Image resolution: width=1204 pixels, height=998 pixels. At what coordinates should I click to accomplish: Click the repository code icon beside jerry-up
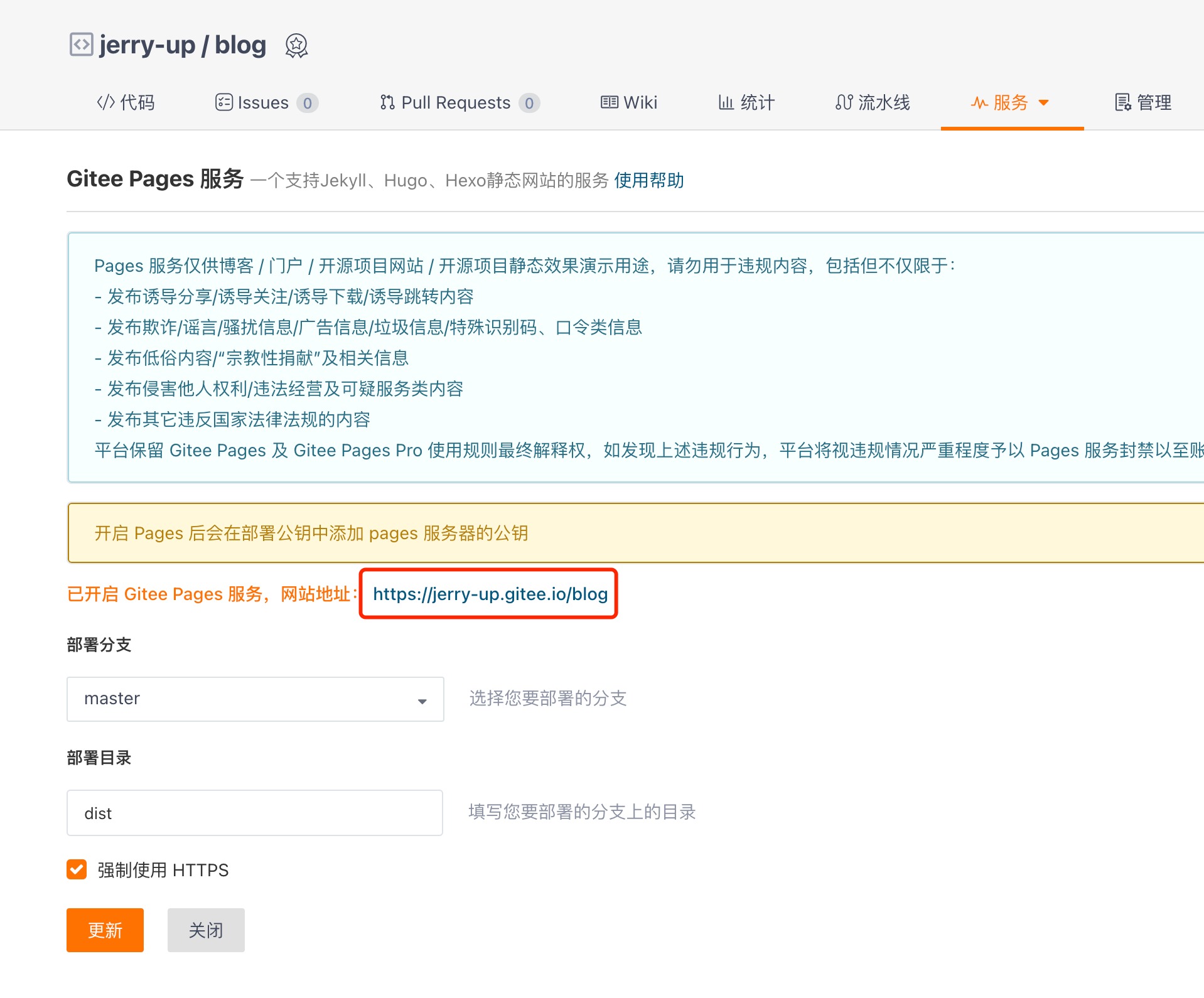(81, 45)
